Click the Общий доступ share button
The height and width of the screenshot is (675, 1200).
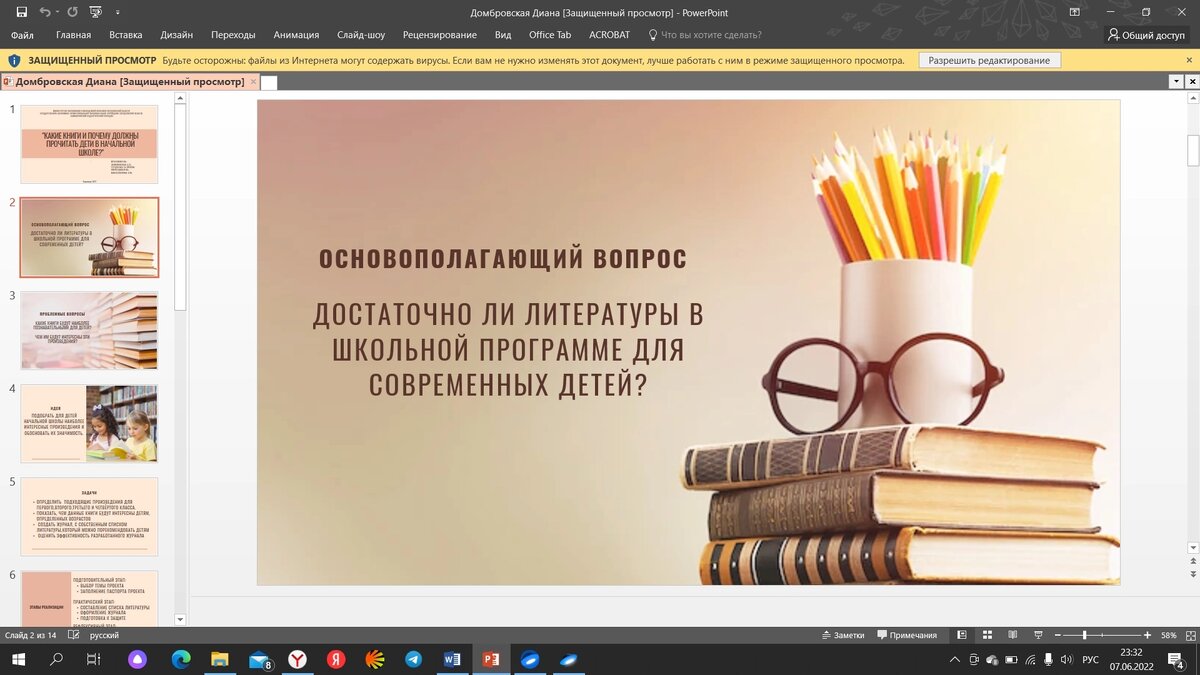tap(1146, 34)
